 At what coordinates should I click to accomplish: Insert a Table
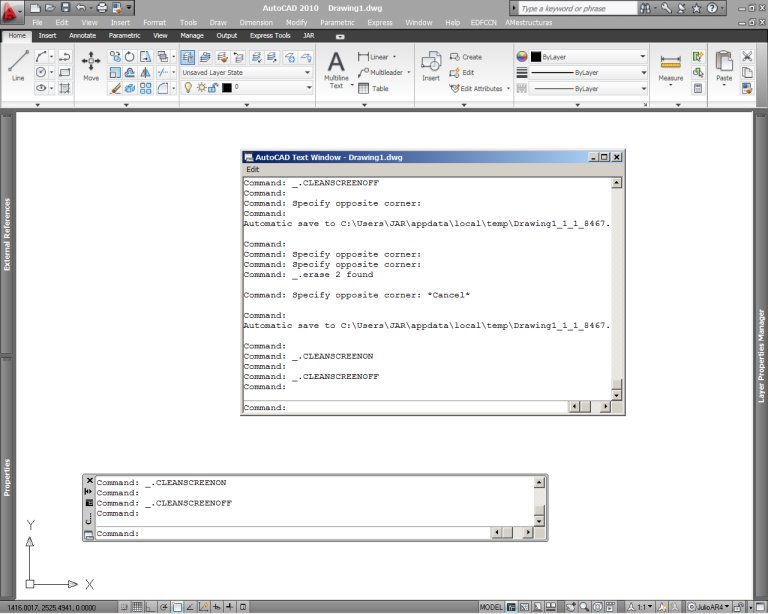[373, 89]
